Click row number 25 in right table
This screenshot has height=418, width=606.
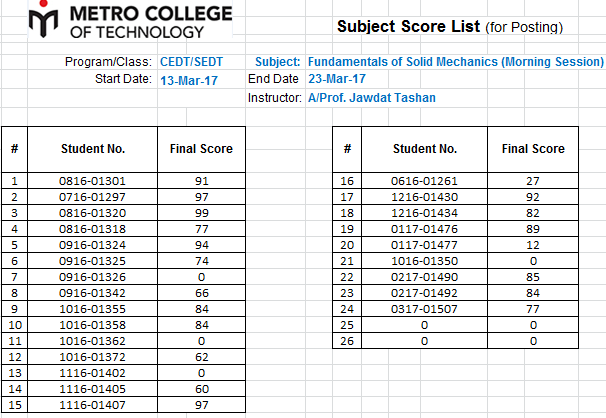click(347, 325)
